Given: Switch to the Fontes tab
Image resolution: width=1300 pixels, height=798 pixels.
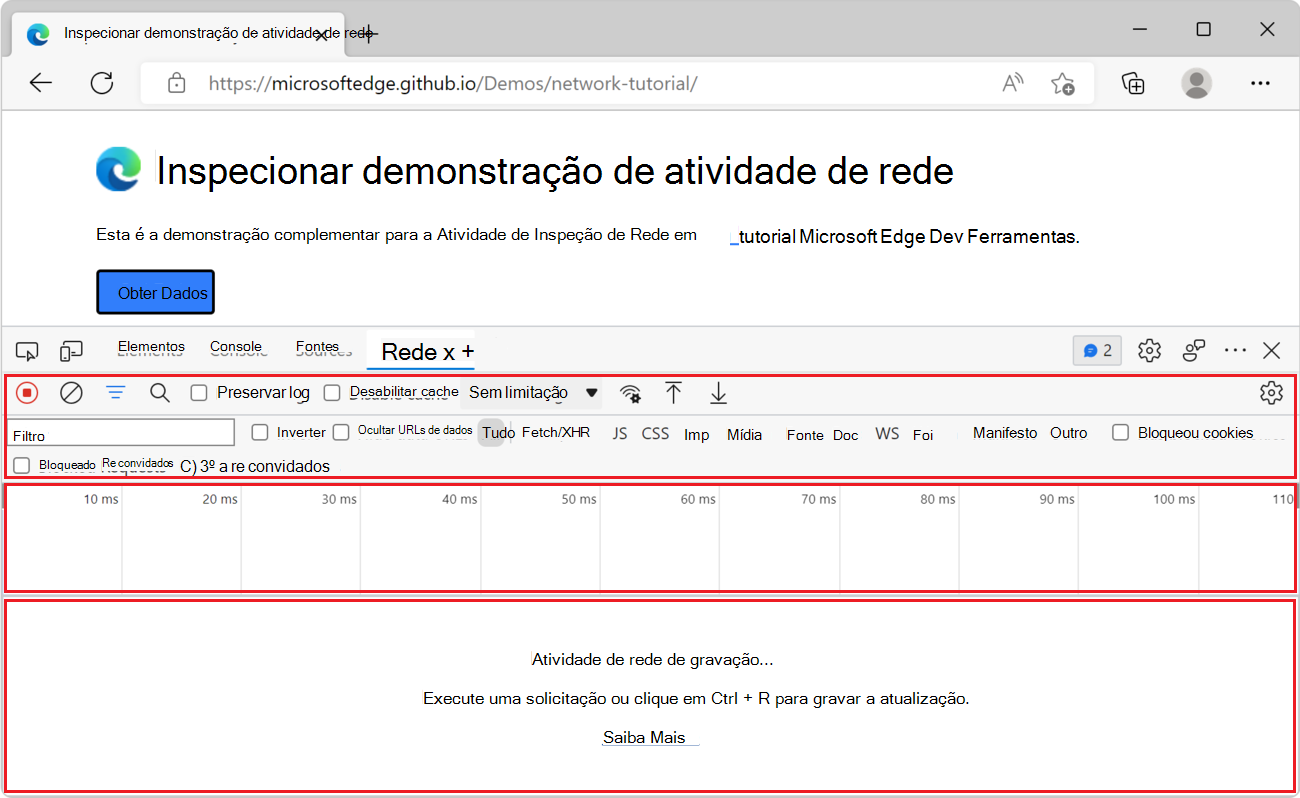Looking at the screenshot, I should click(x=320, y=348).
